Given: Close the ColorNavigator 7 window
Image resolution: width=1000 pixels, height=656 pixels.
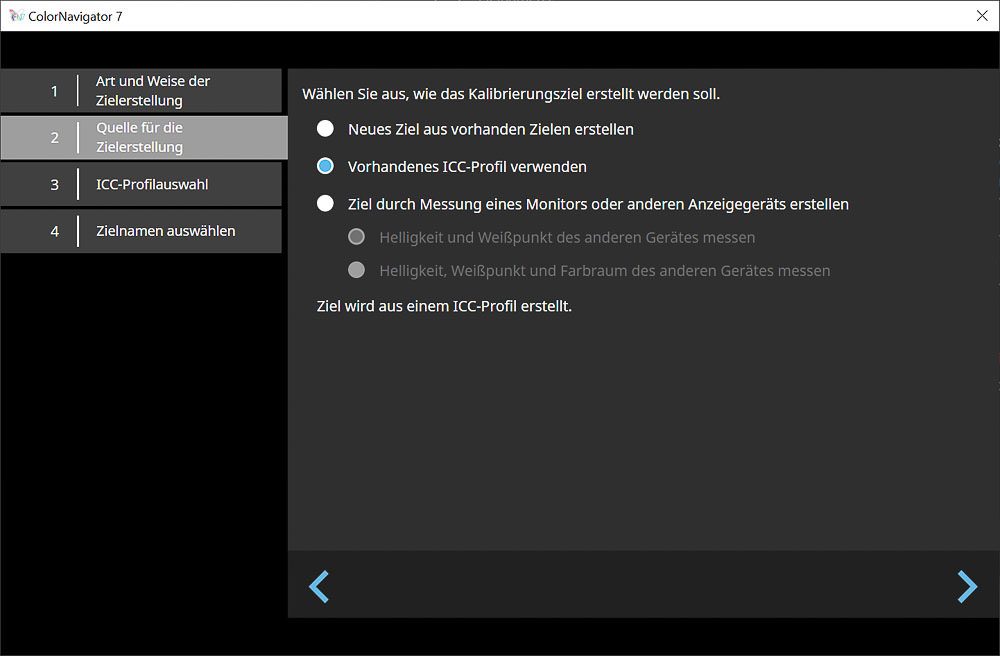Looking at the screenshot, I should (981, 16).
